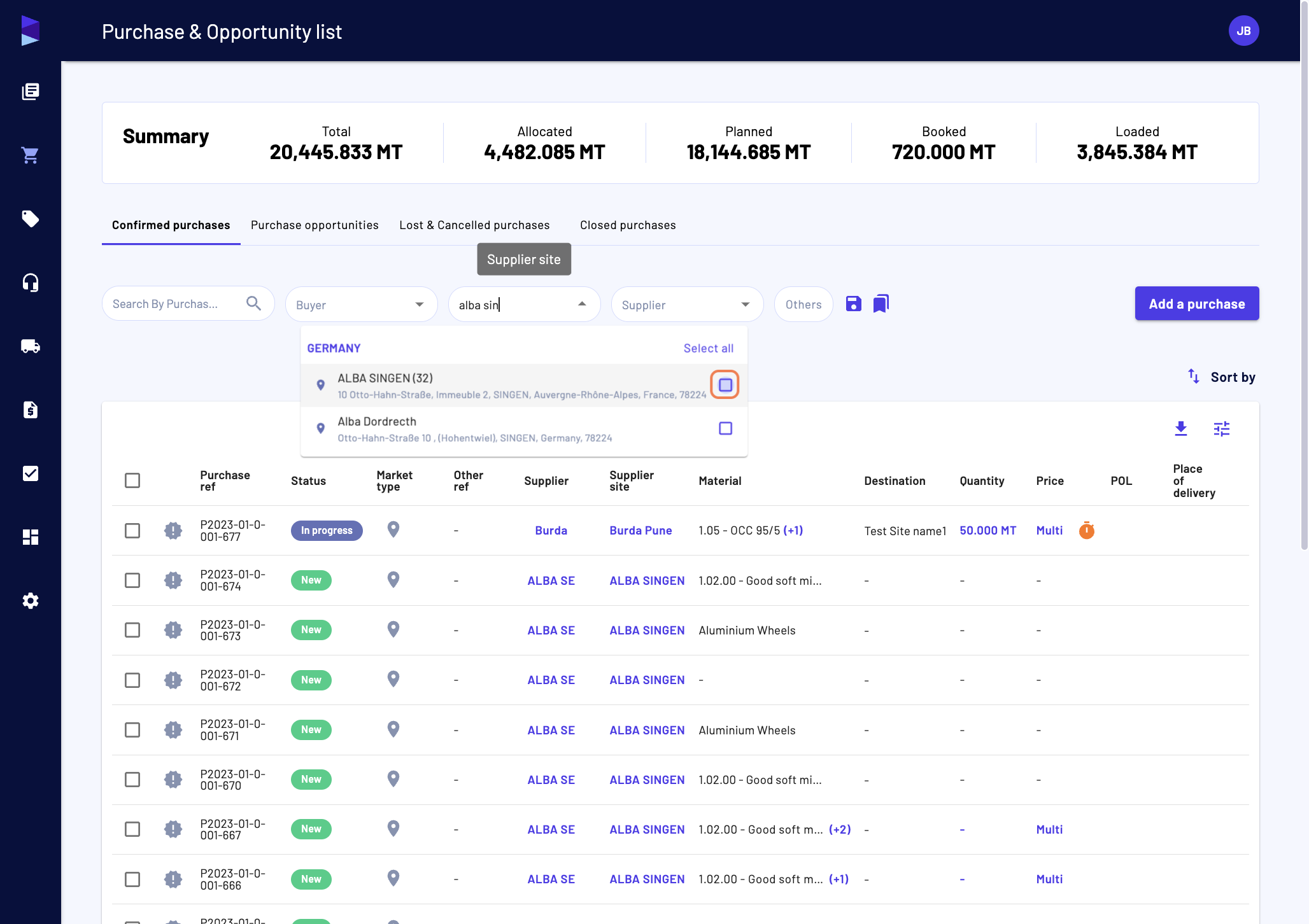Open the checked tasks sidebar icon

point(30,473)
